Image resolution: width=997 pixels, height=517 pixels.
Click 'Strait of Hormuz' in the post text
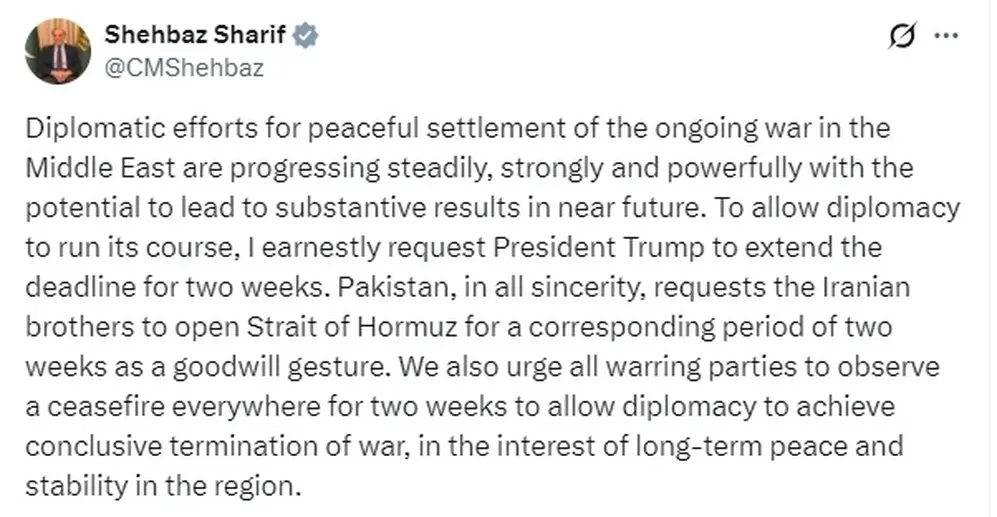352,327
